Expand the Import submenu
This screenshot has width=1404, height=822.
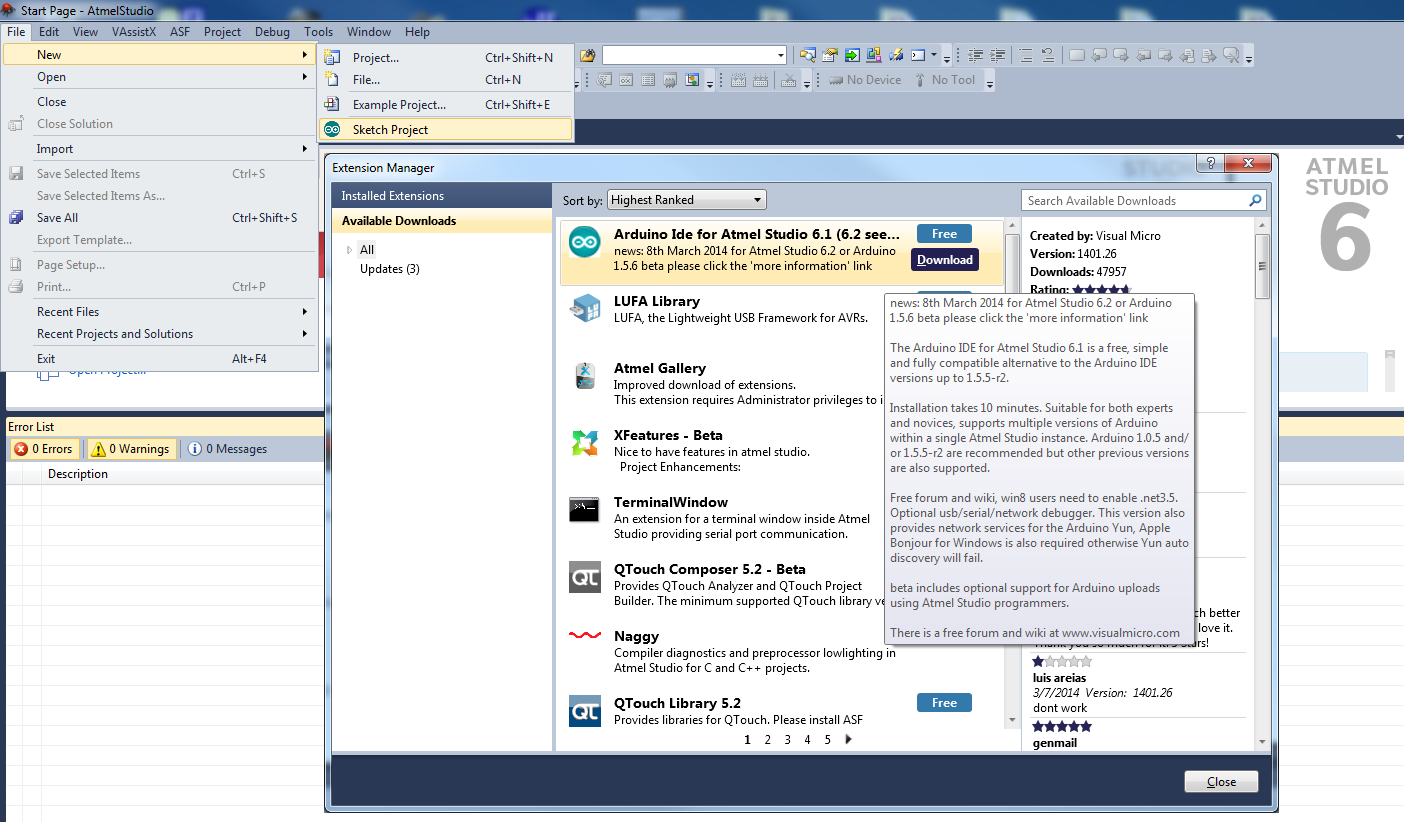click(x=305, y=149)
